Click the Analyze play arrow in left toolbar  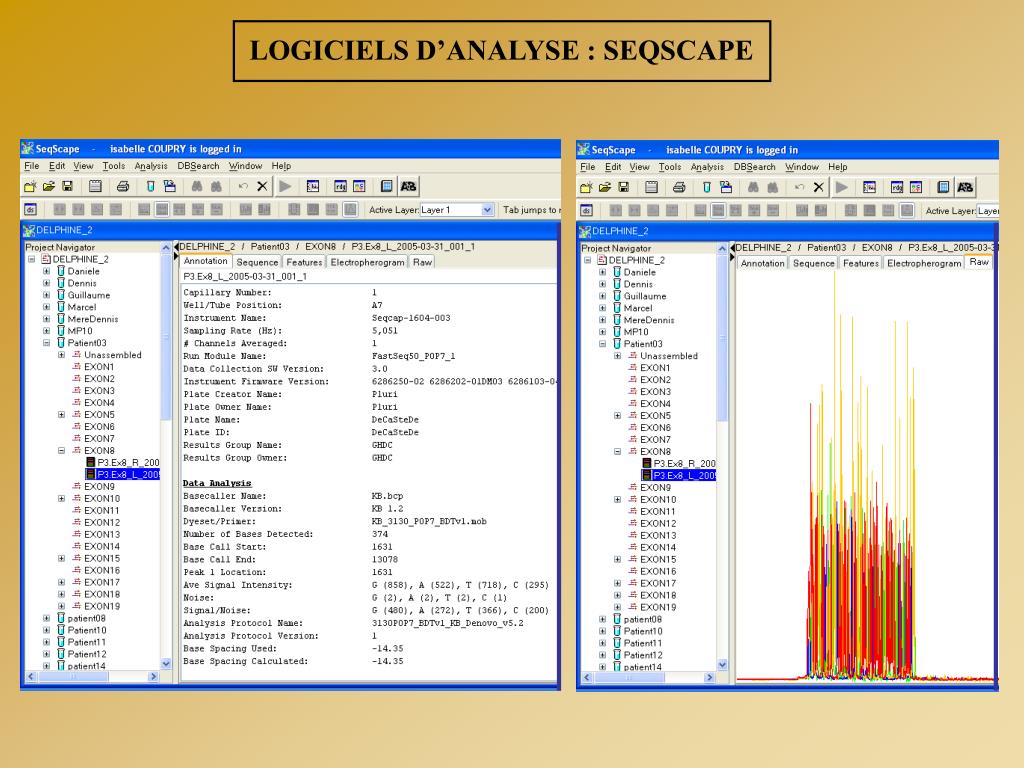[285, 187]
